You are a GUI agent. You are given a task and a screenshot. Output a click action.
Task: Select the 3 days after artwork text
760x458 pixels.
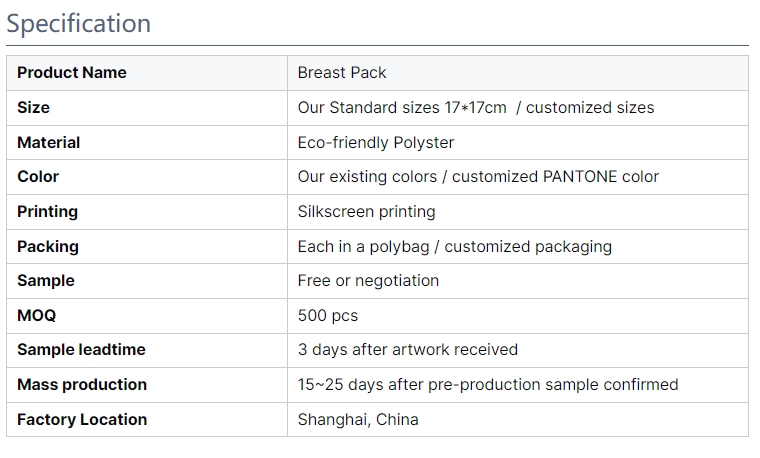(x=407, y=350)
